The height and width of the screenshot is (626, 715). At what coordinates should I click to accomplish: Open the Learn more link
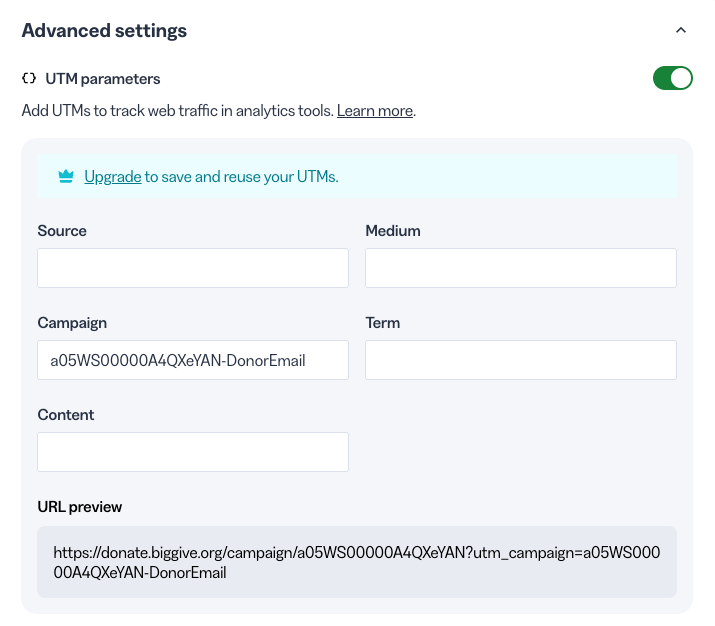[375, 111]
